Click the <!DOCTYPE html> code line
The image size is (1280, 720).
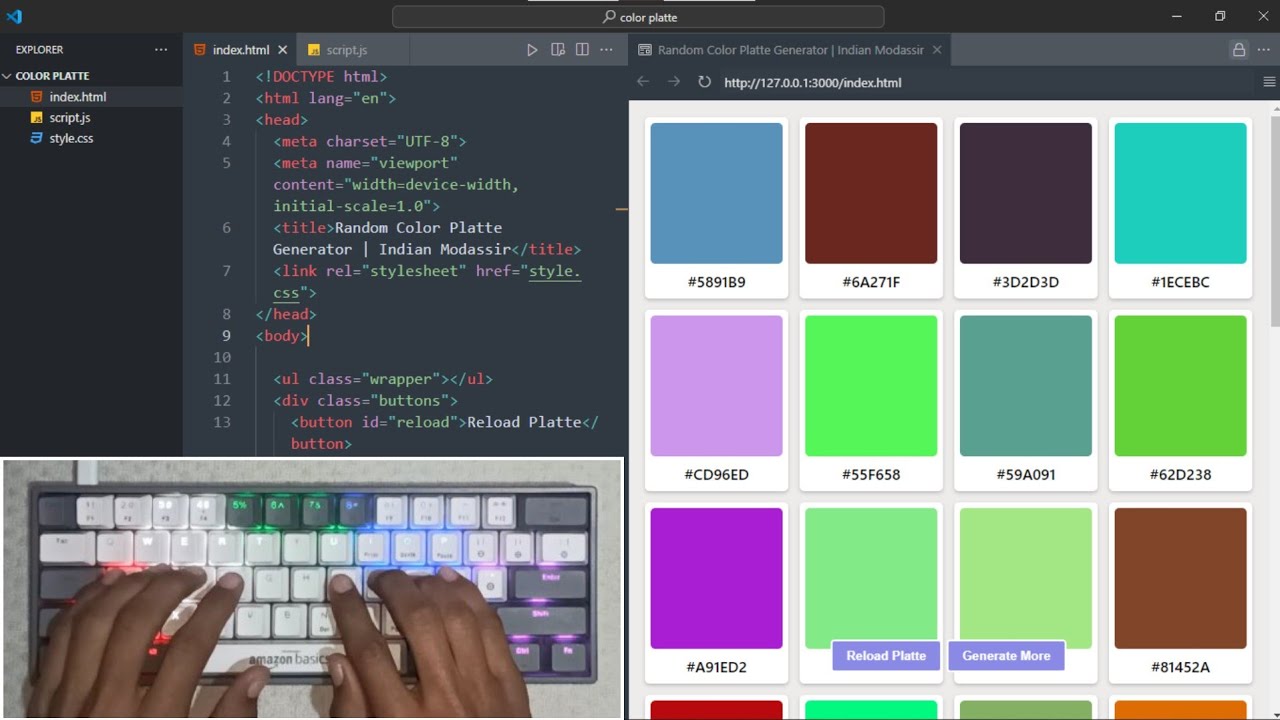point(321,76)
